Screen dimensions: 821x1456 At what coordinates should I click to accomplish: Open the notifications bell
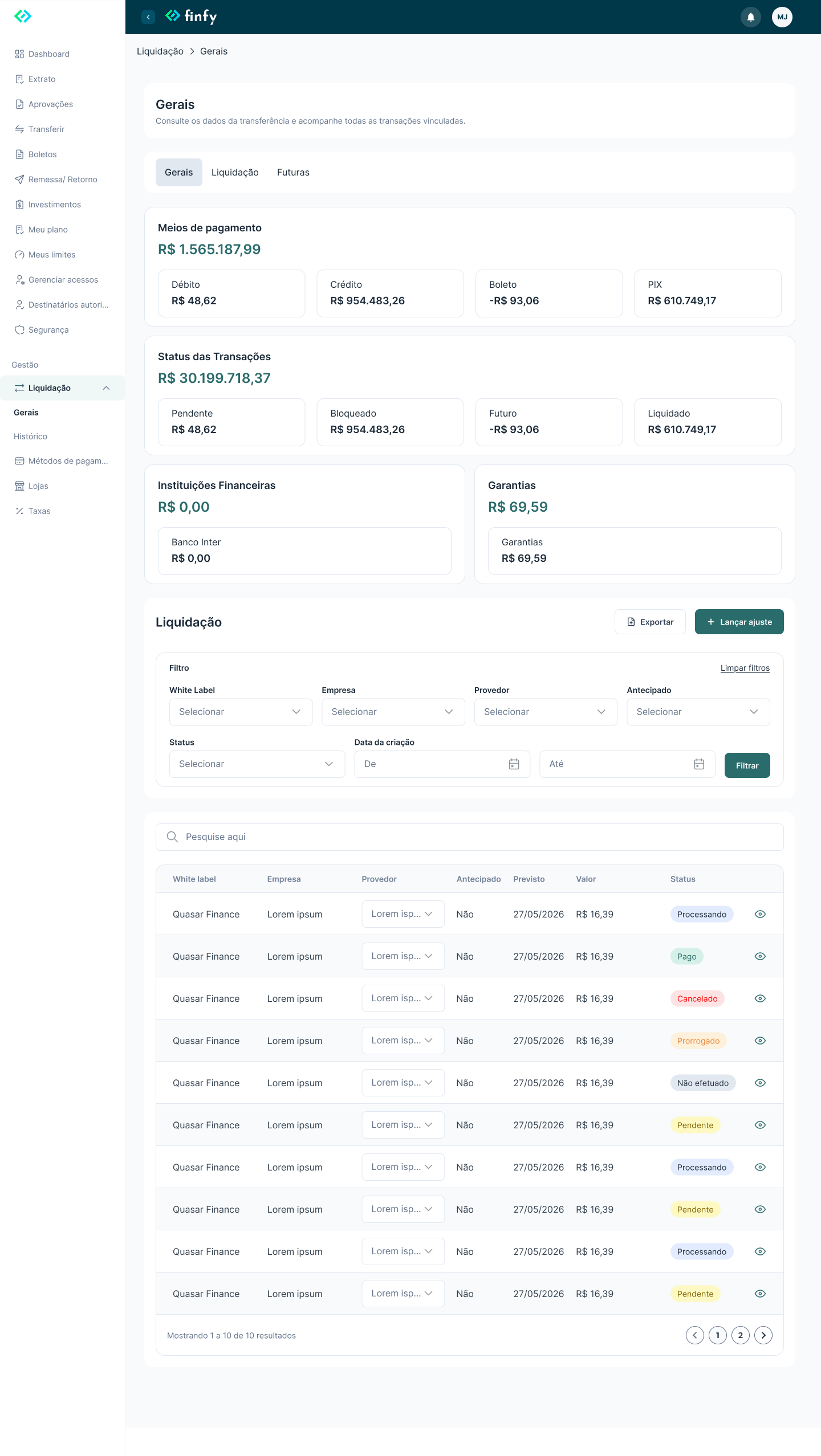tap(751, 17)
